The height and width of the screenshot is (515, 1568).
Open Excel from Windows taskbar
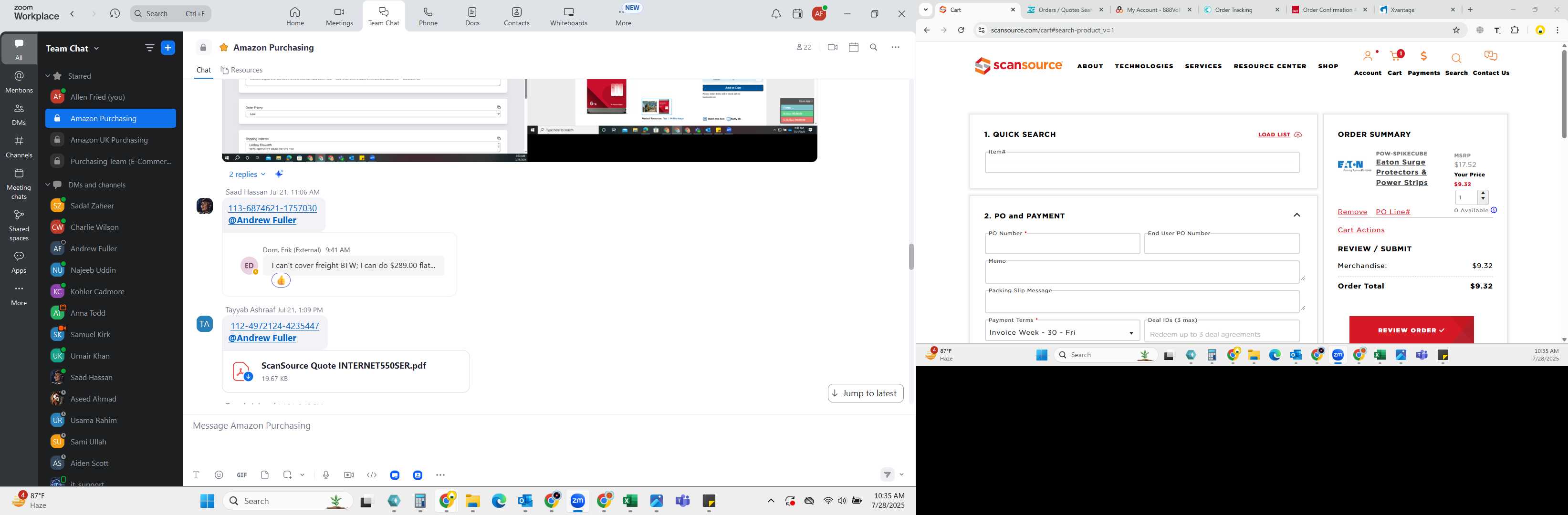coord(630,501)
